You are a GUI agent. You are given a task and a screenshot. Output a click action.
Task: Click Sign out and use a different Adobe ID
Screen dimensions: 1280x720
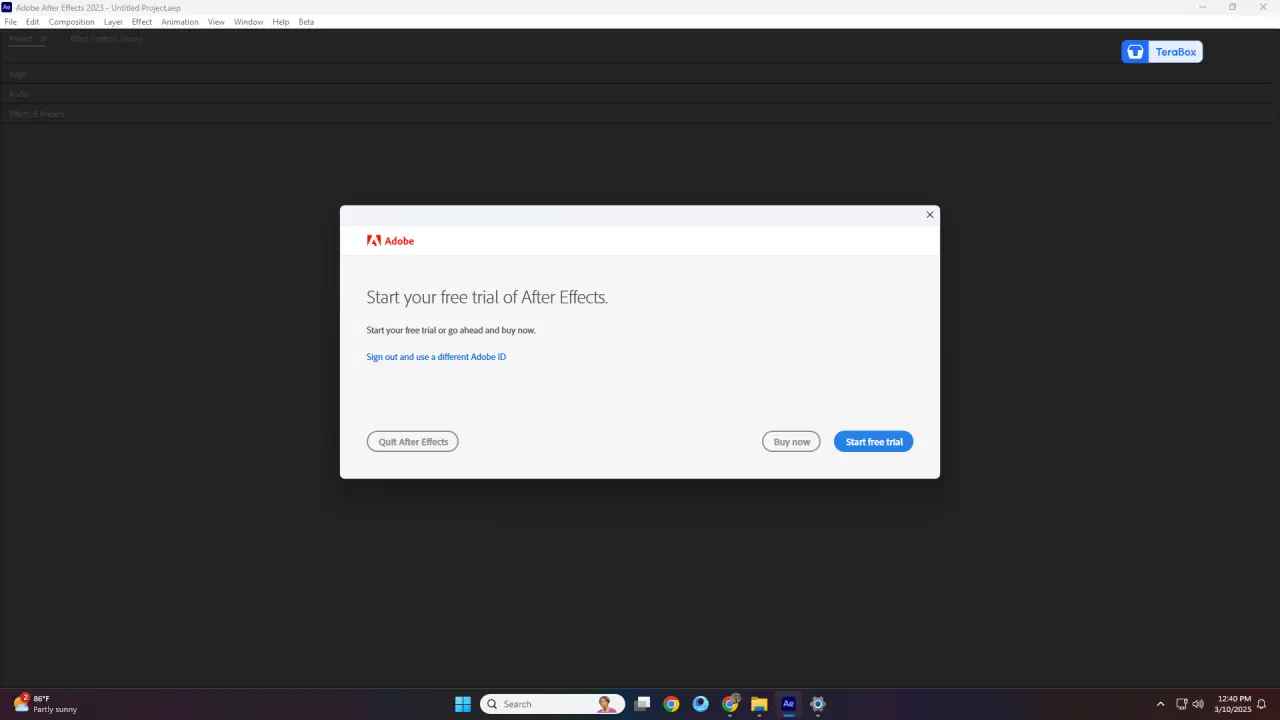pyautogui.click(x=436, y=357)
